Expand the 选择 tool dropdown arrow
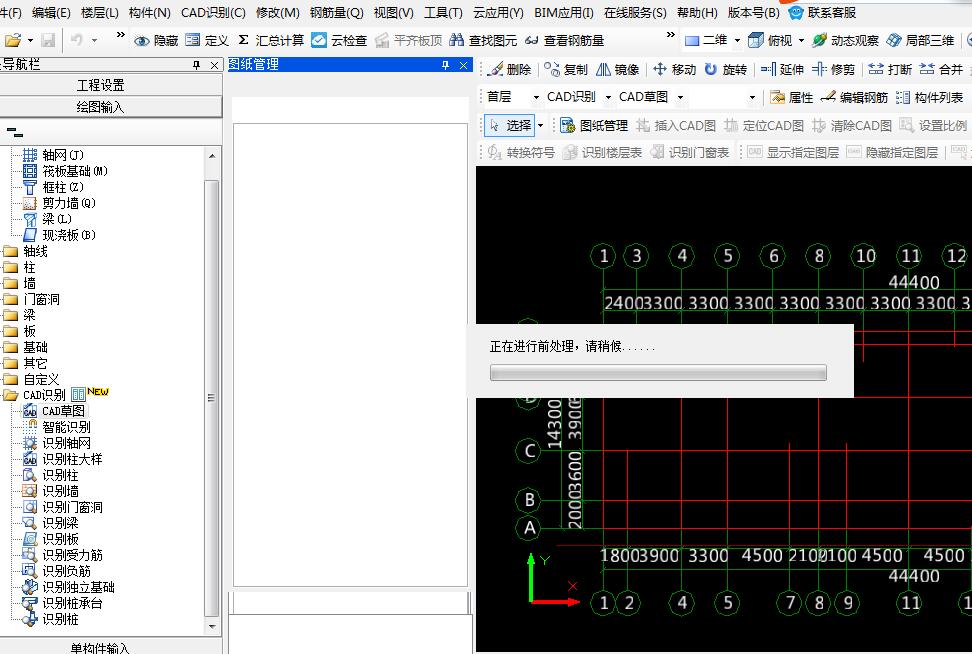 (x=541, y=126)
